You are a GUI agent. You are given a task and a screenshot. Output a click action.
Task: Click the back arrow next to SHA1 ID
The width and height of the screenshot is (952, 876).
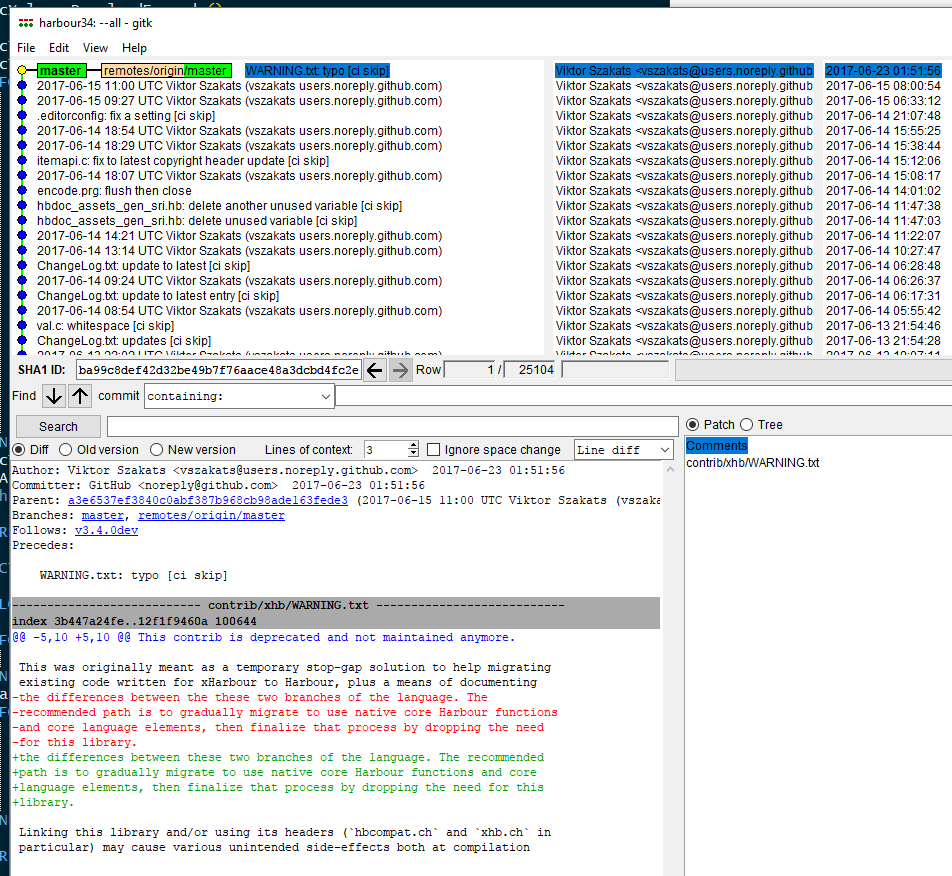(x=375, y=371)
